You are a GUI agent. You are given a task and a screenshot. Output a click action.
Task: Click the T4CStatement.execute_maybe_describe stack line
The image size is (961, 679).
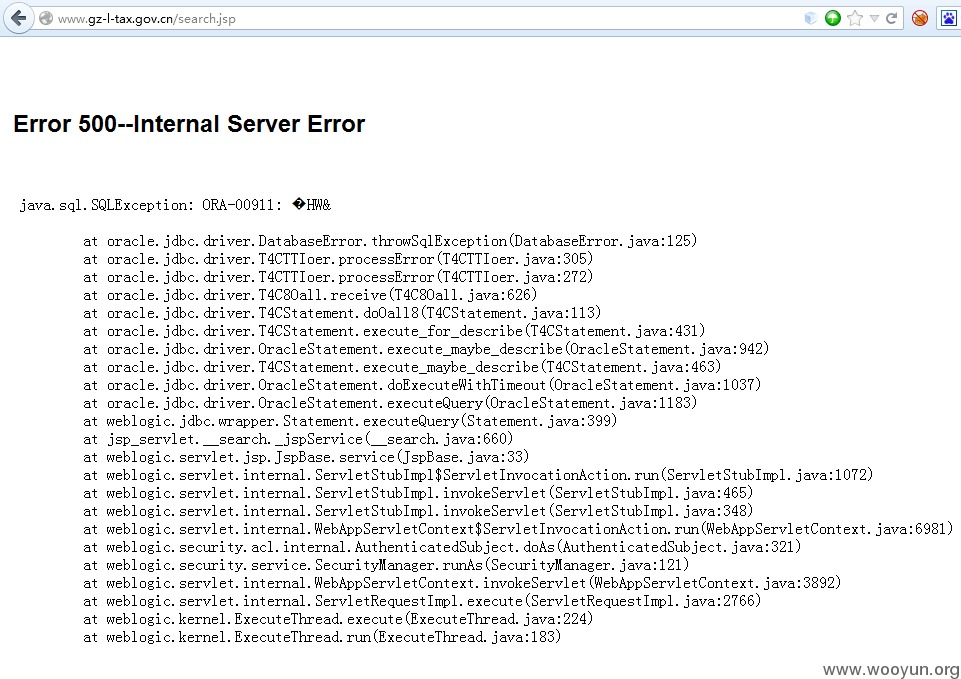tap(402, 367)
